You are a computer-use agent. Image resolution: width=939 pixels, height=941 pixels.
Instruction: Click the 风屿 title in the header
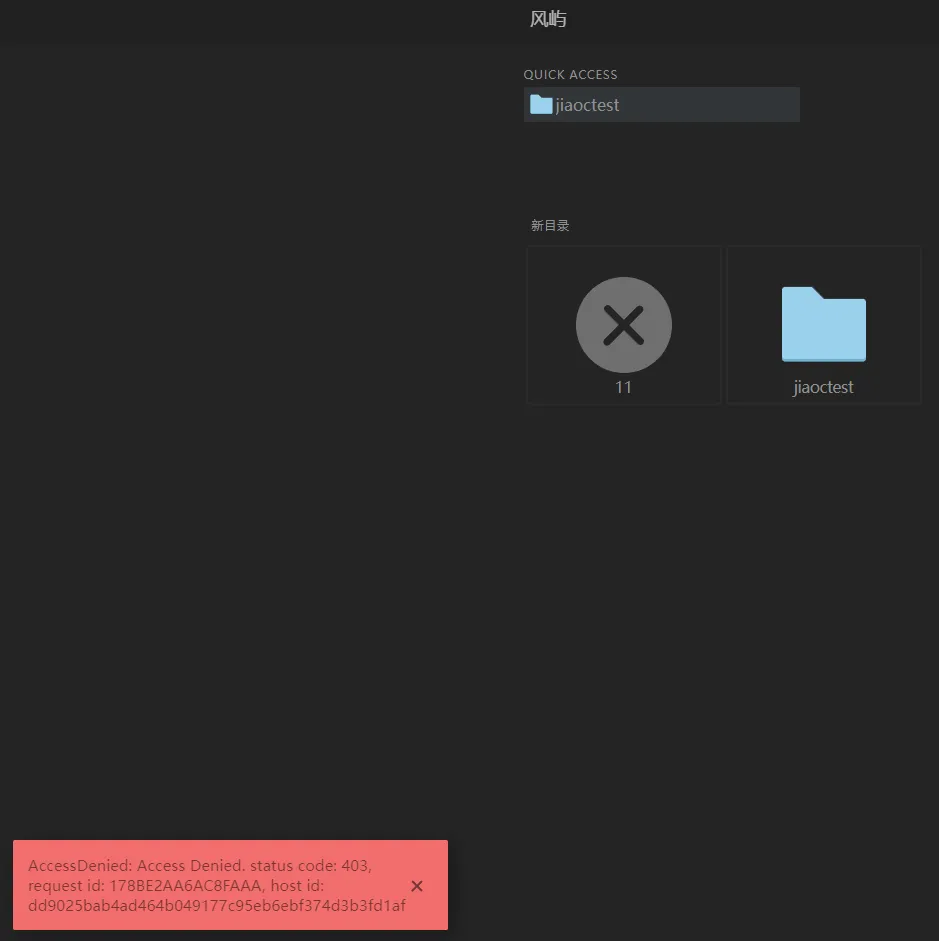548,19
